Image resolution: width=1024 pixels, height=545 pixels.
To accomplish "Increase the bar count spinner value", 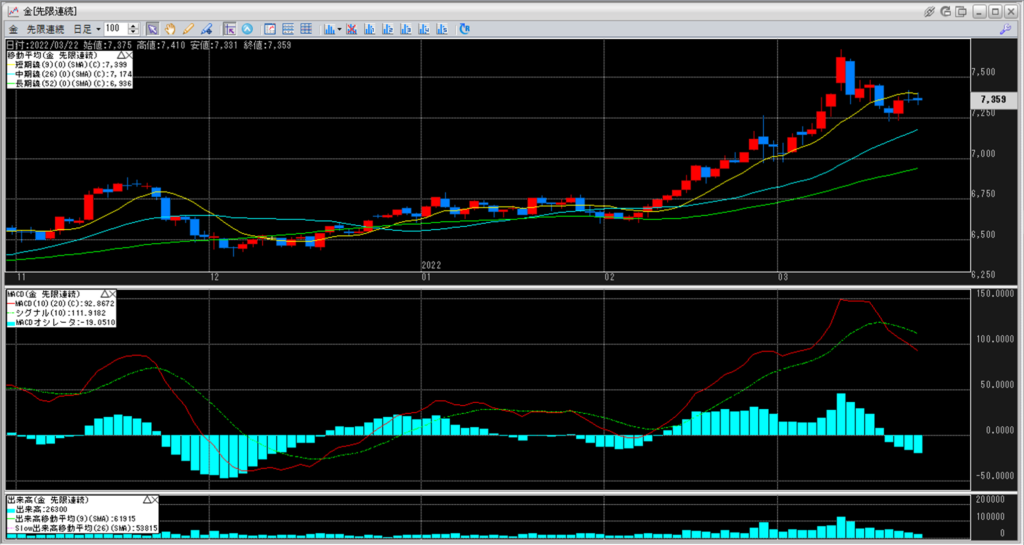I will coord(134,26).
